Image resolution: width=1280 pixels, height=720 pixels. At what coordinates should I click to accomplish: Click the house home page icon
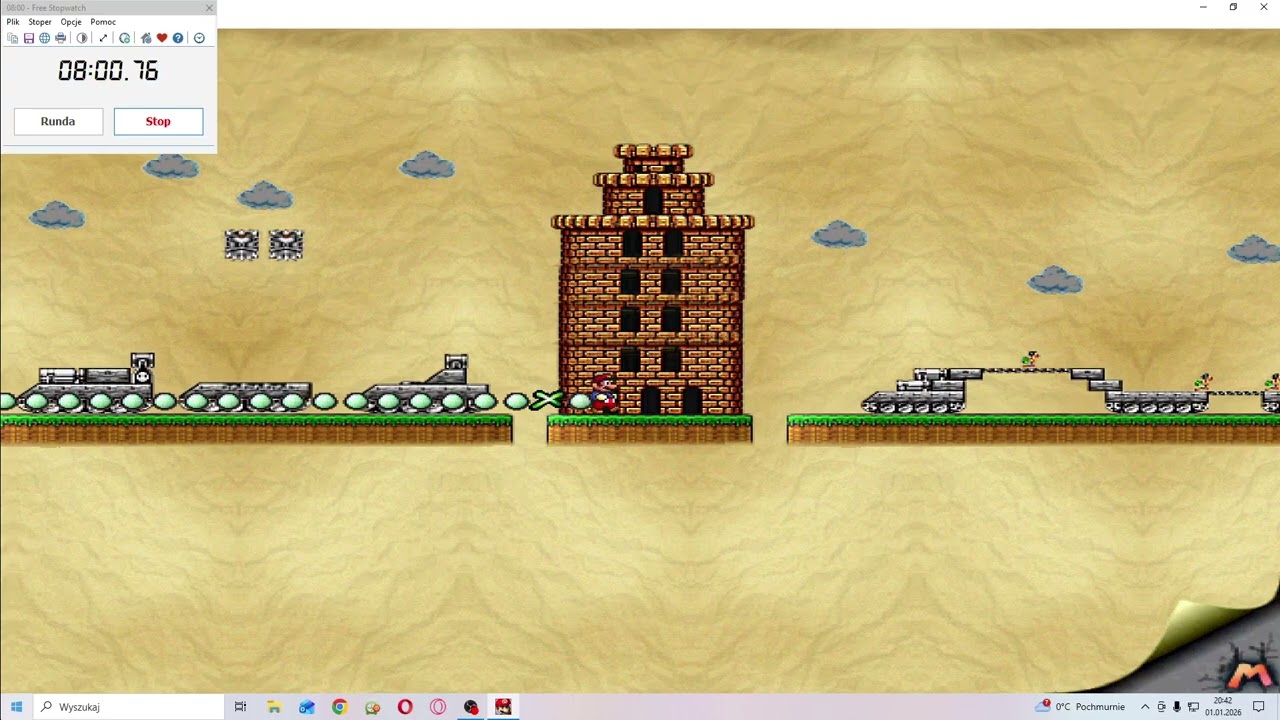(x=146, y=38)
